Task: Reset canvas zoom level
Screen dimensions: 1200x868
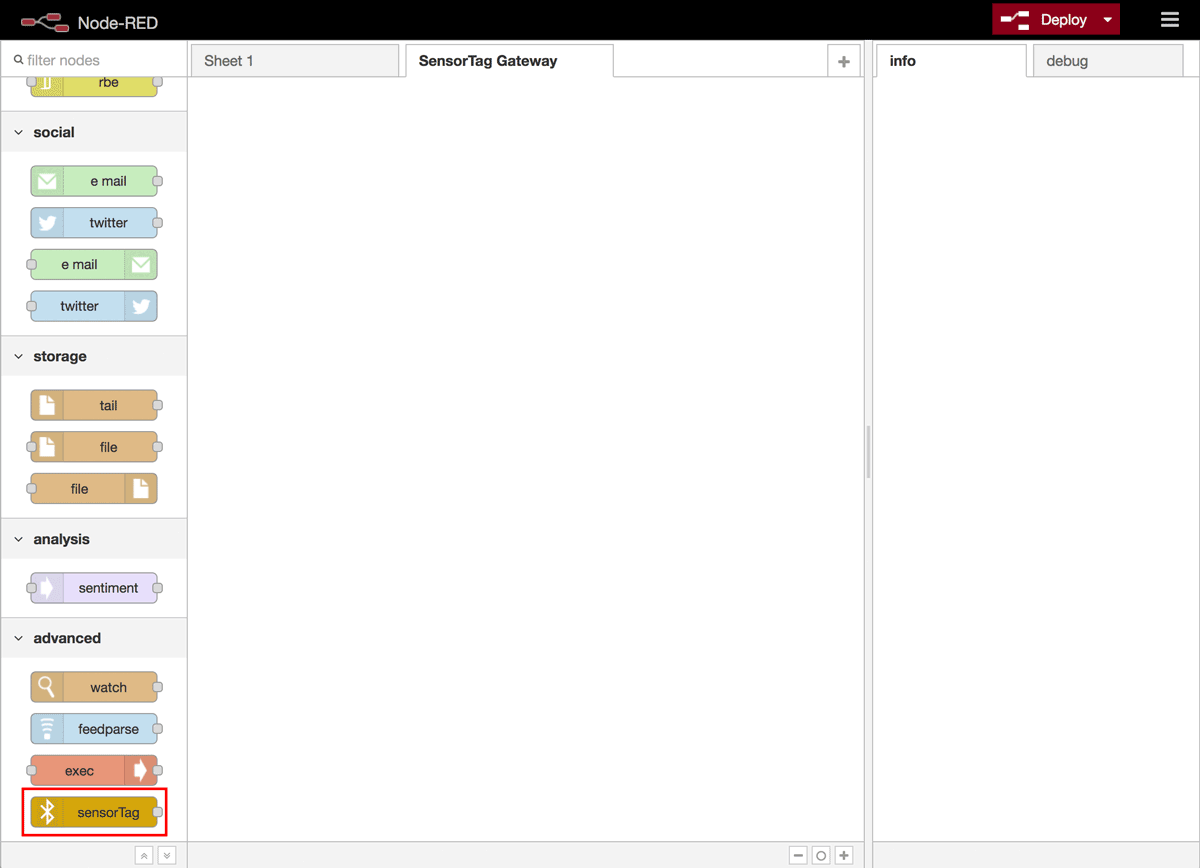Action: point(821,856)
